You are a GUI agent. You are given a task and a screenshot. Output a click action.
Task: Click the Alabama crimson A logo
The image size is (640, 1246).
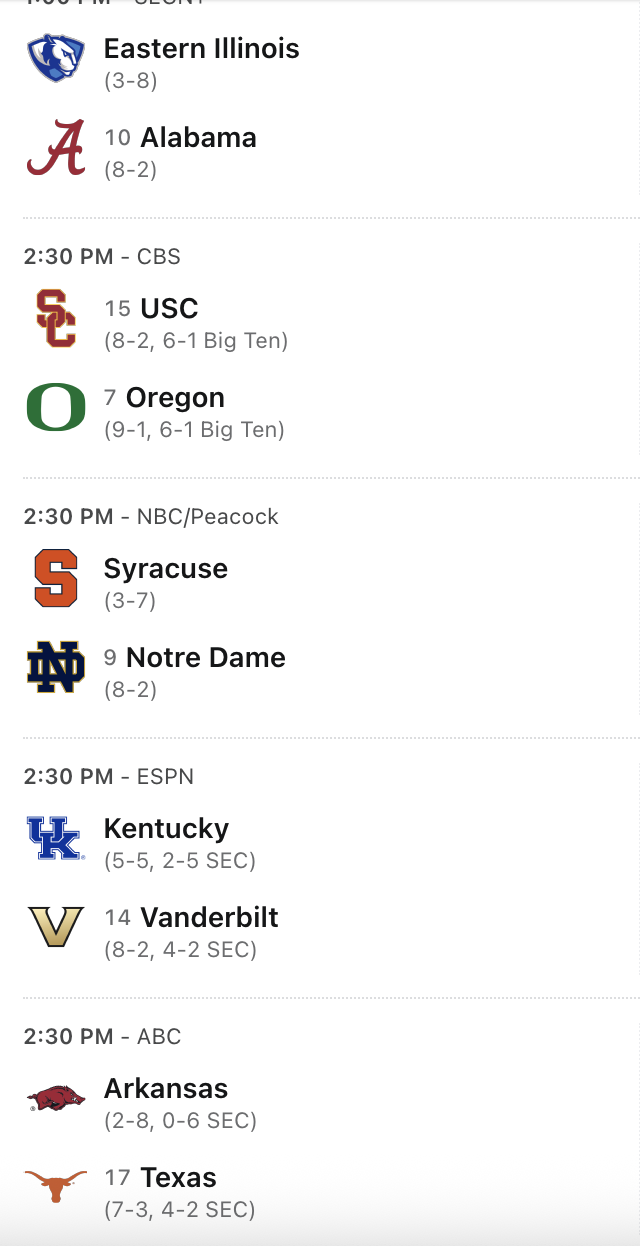[56, 148]
